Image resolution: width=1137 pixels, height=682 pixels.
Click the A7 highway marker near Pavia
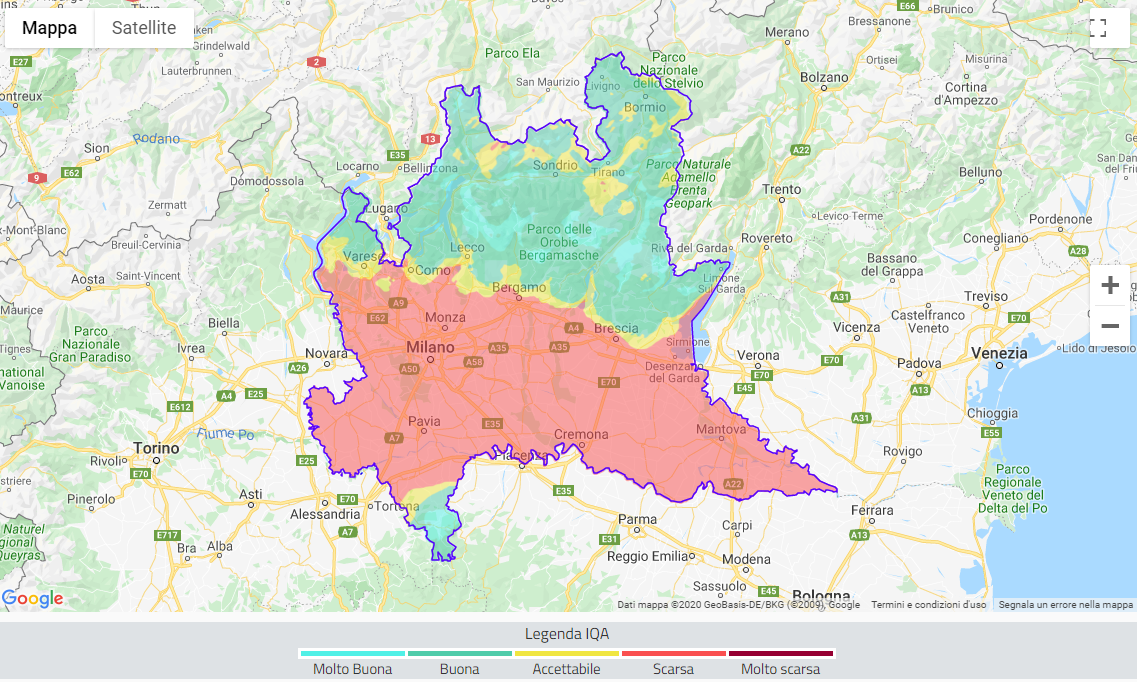(x=394, y=438)
